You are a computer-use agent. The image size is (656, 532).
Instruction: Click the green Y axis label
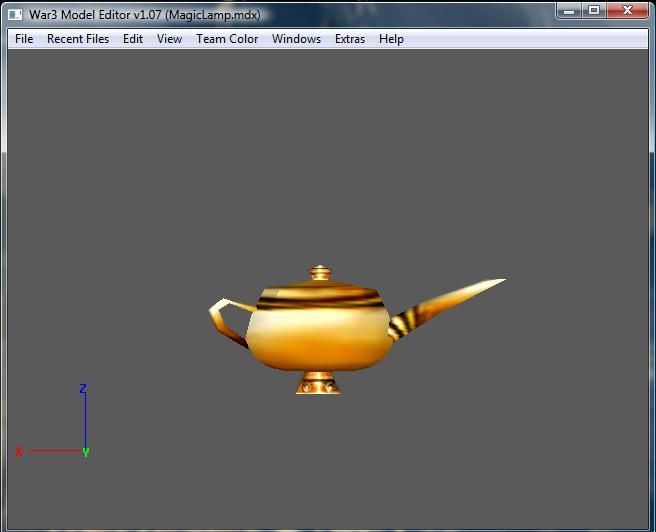[86, 452]
